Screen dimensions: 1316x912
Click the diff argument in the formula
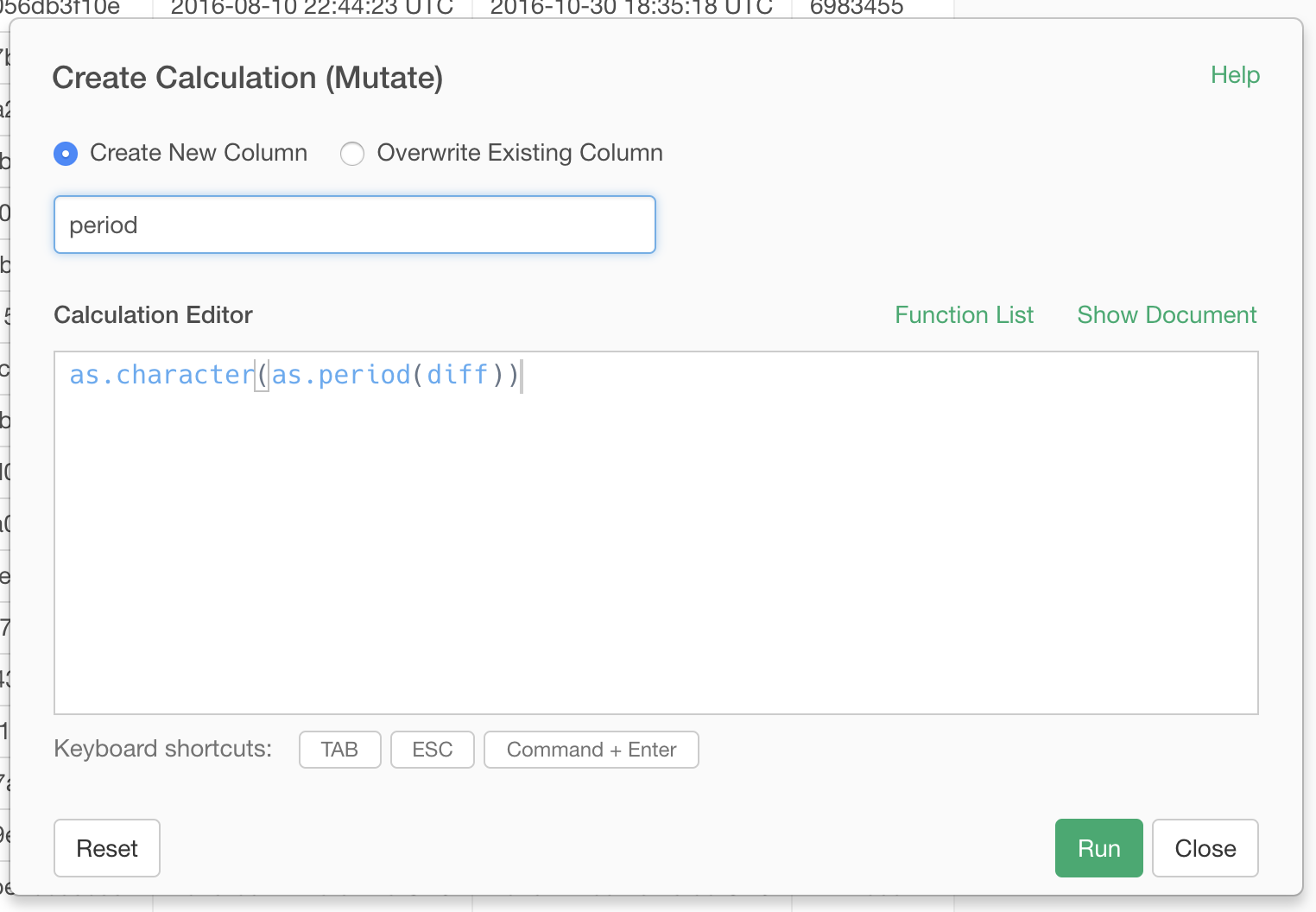458,375
